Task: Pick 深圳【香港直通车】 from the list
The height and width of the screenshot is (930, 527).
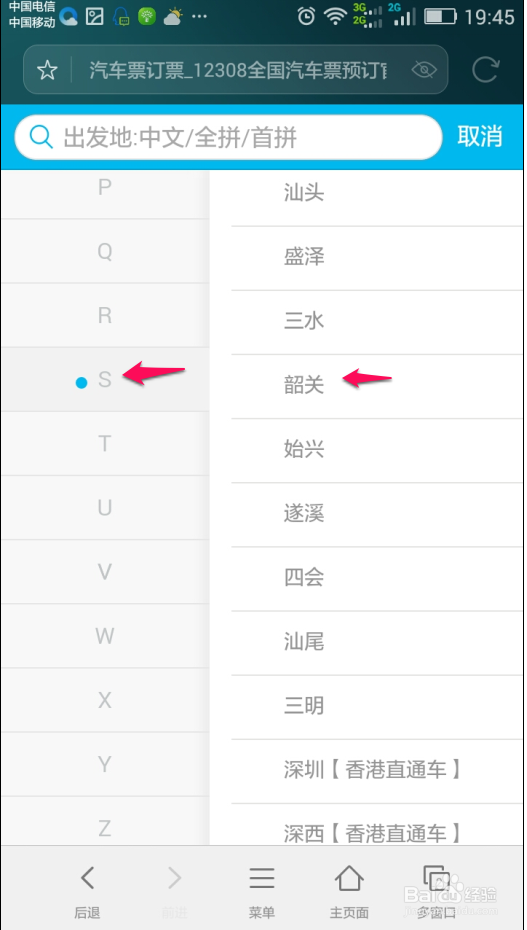Action: pos(377,771)
